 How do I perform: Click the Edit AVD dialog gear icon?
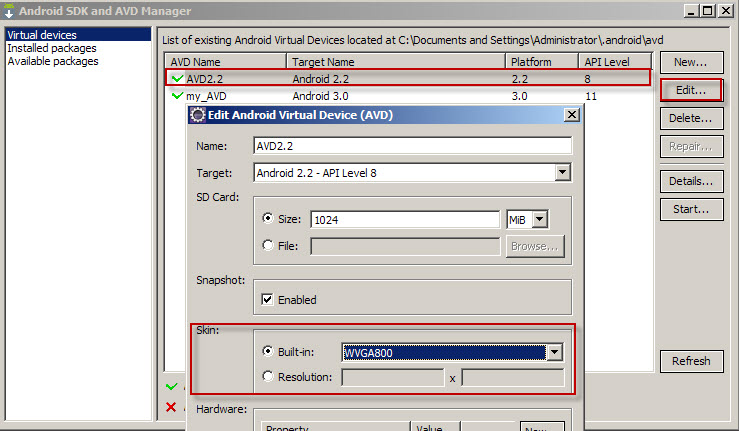tap(198, 115)
